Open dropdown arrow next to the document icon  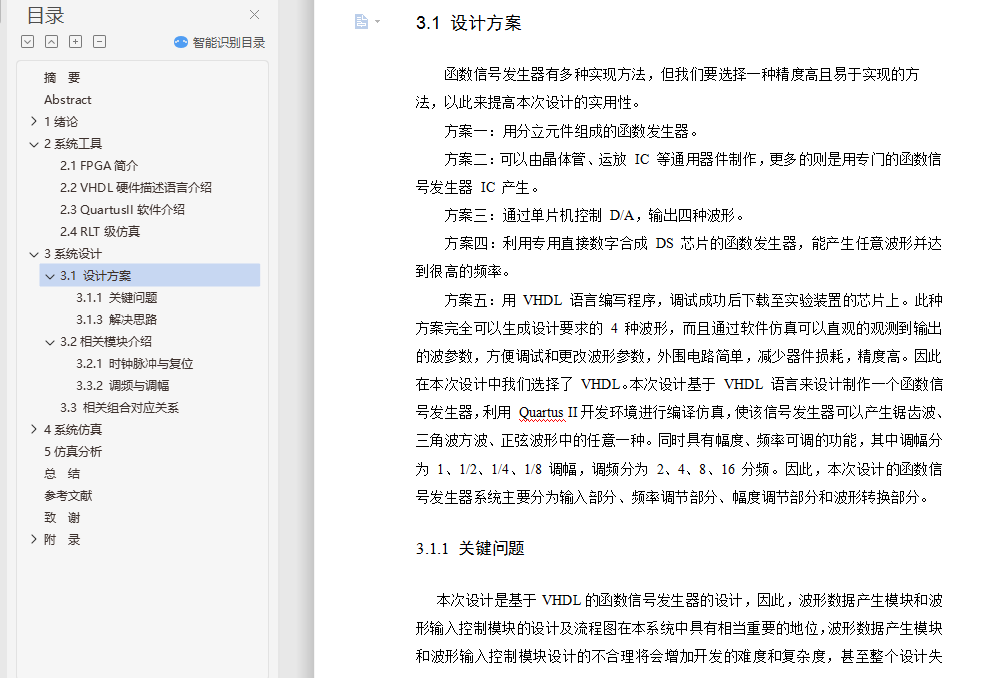(378, 22)
